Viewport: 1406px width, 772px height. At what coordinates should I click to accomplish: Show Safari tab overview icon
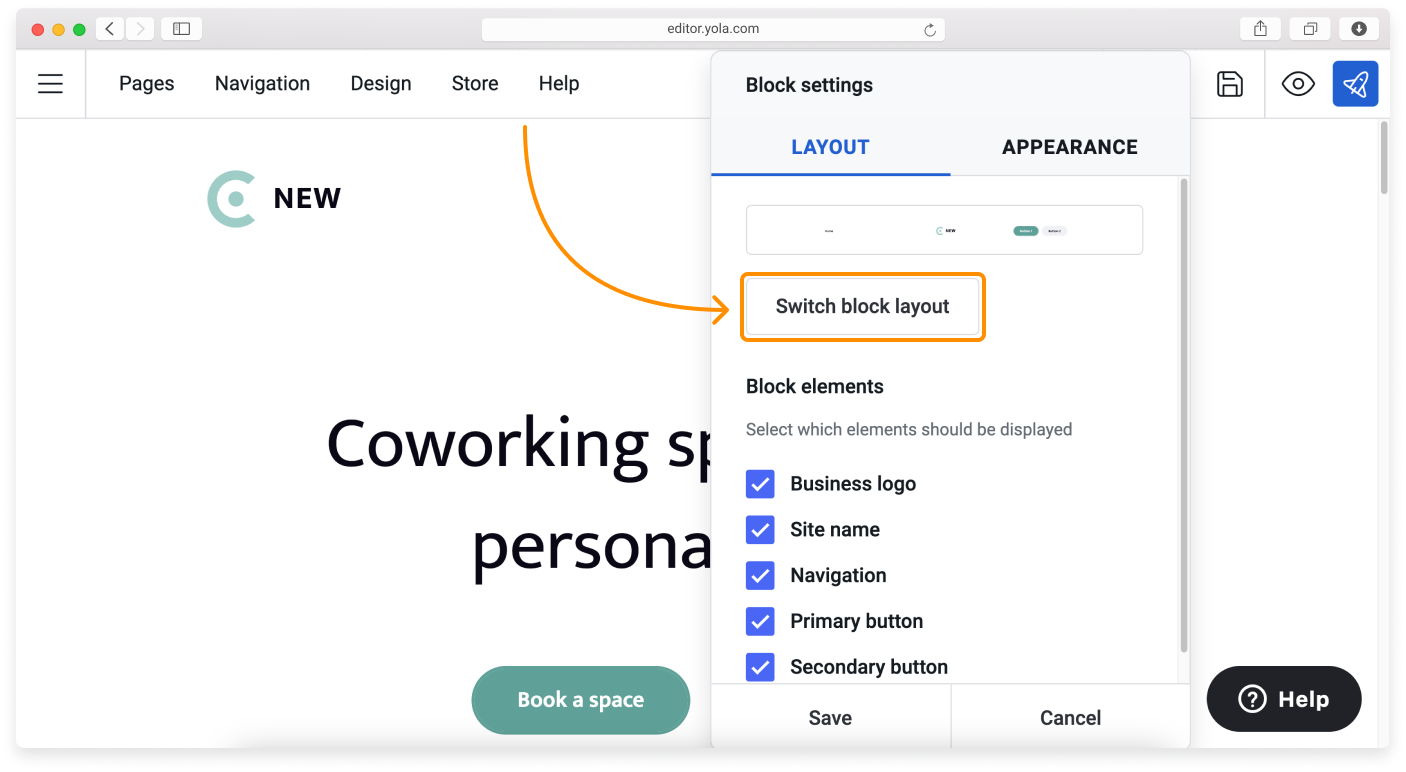[x=1309, y=29]
